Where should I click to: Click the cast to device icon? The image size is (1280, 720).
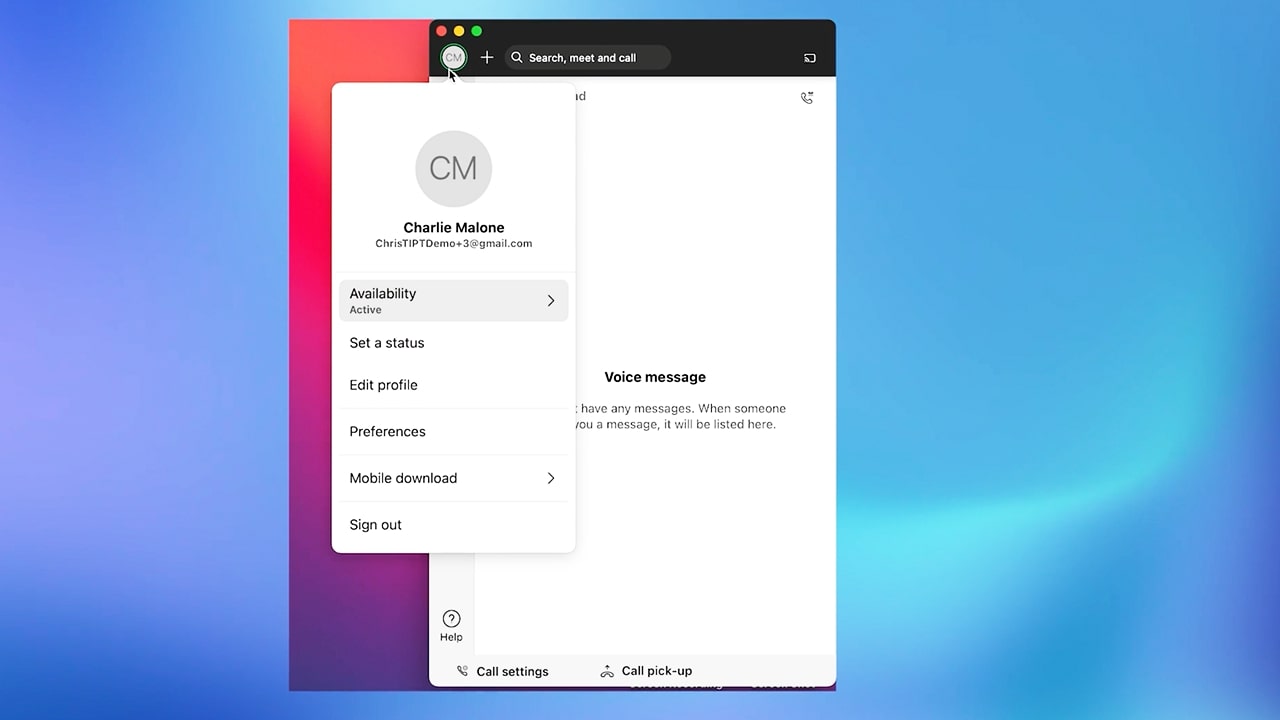coord(810,58)
